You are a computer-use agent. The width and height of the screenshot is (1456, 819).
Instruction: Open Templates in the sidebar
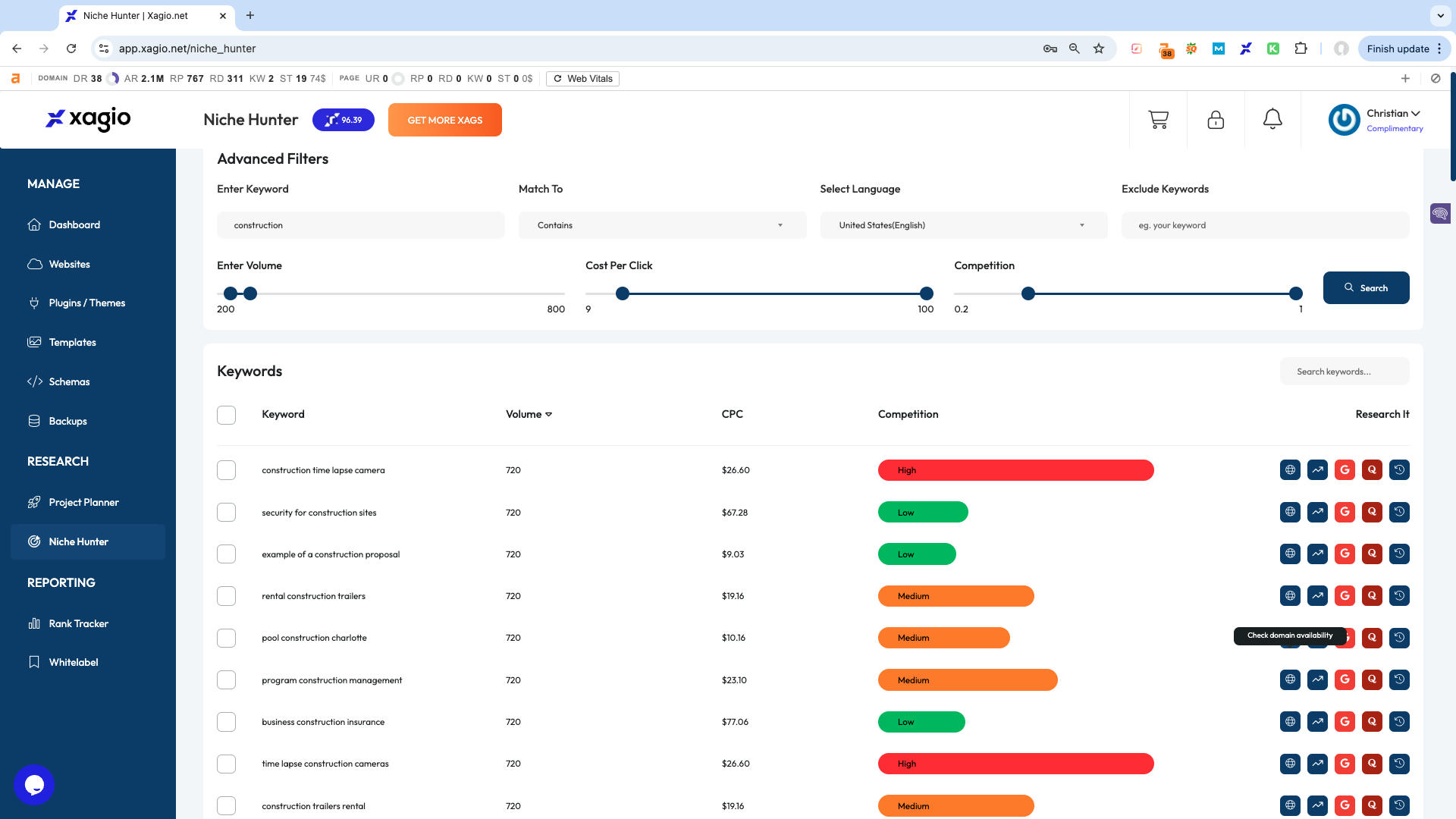pyautogui.click(x=72, y=342)
